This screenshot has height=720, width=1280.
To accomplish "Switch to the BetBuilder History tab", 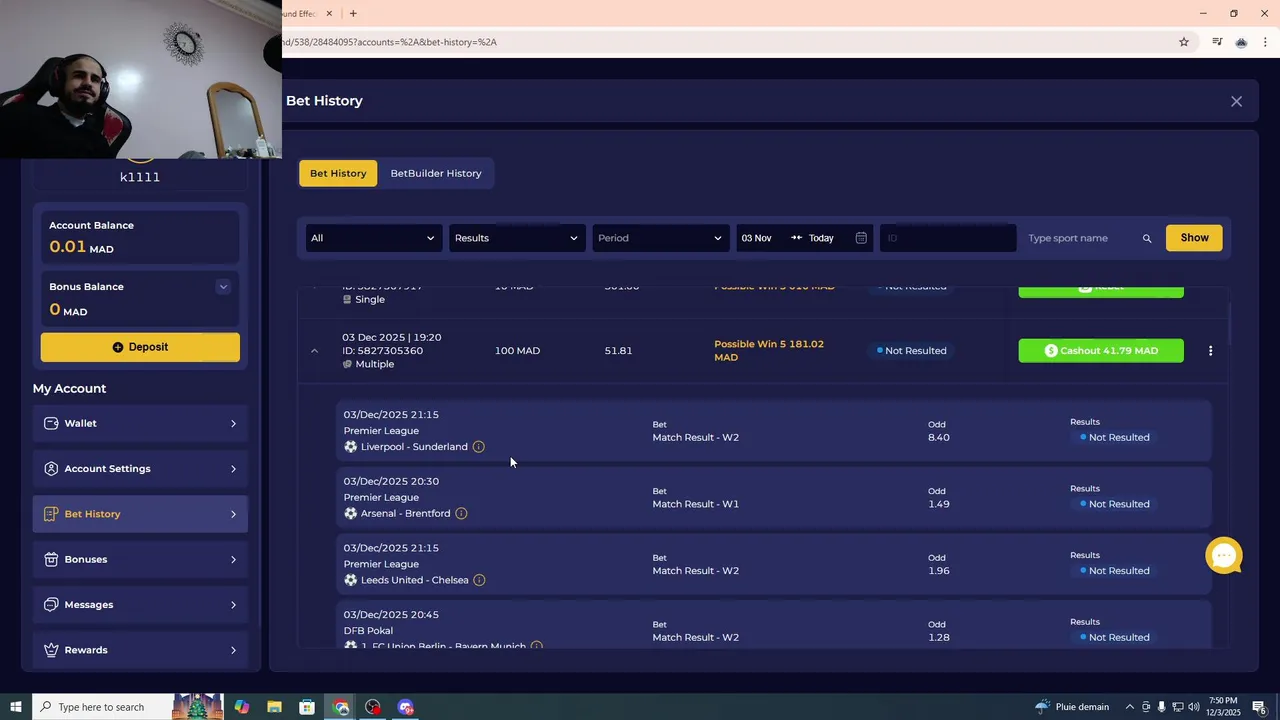I will (436, 173).
